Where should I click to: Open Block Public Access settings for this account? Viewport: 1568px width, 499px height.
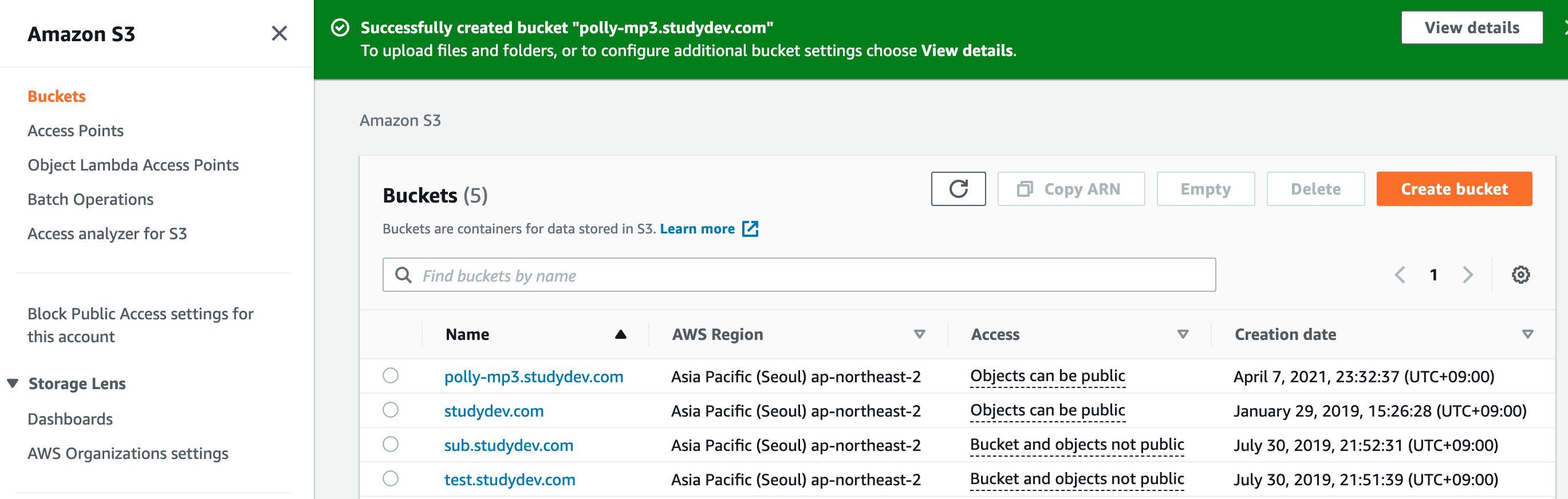(x=141, y=325)
